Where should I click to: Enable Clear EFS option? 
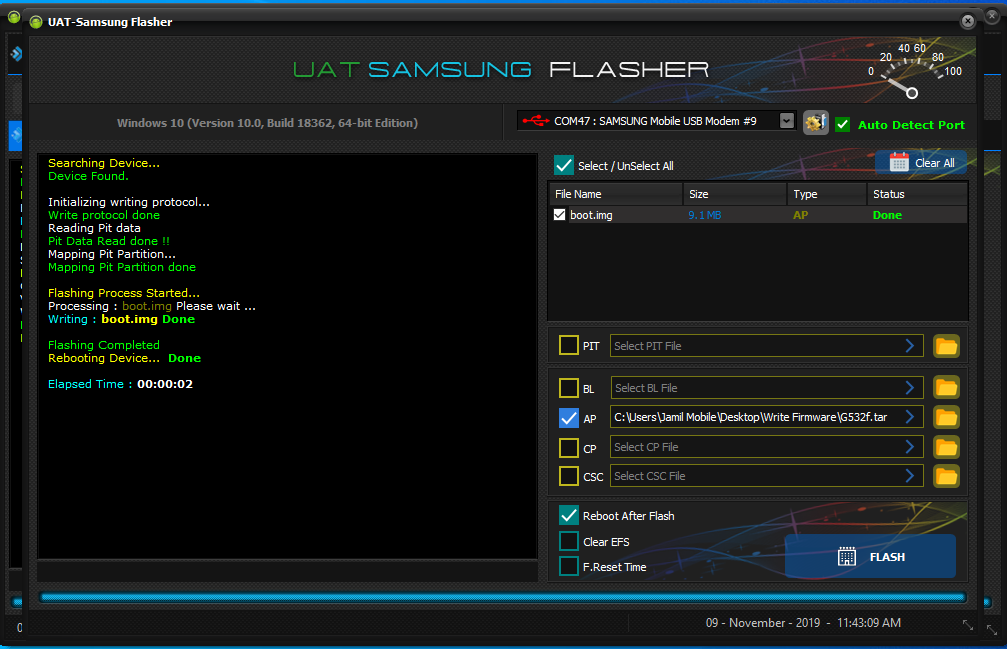click(x=568, y=541)
